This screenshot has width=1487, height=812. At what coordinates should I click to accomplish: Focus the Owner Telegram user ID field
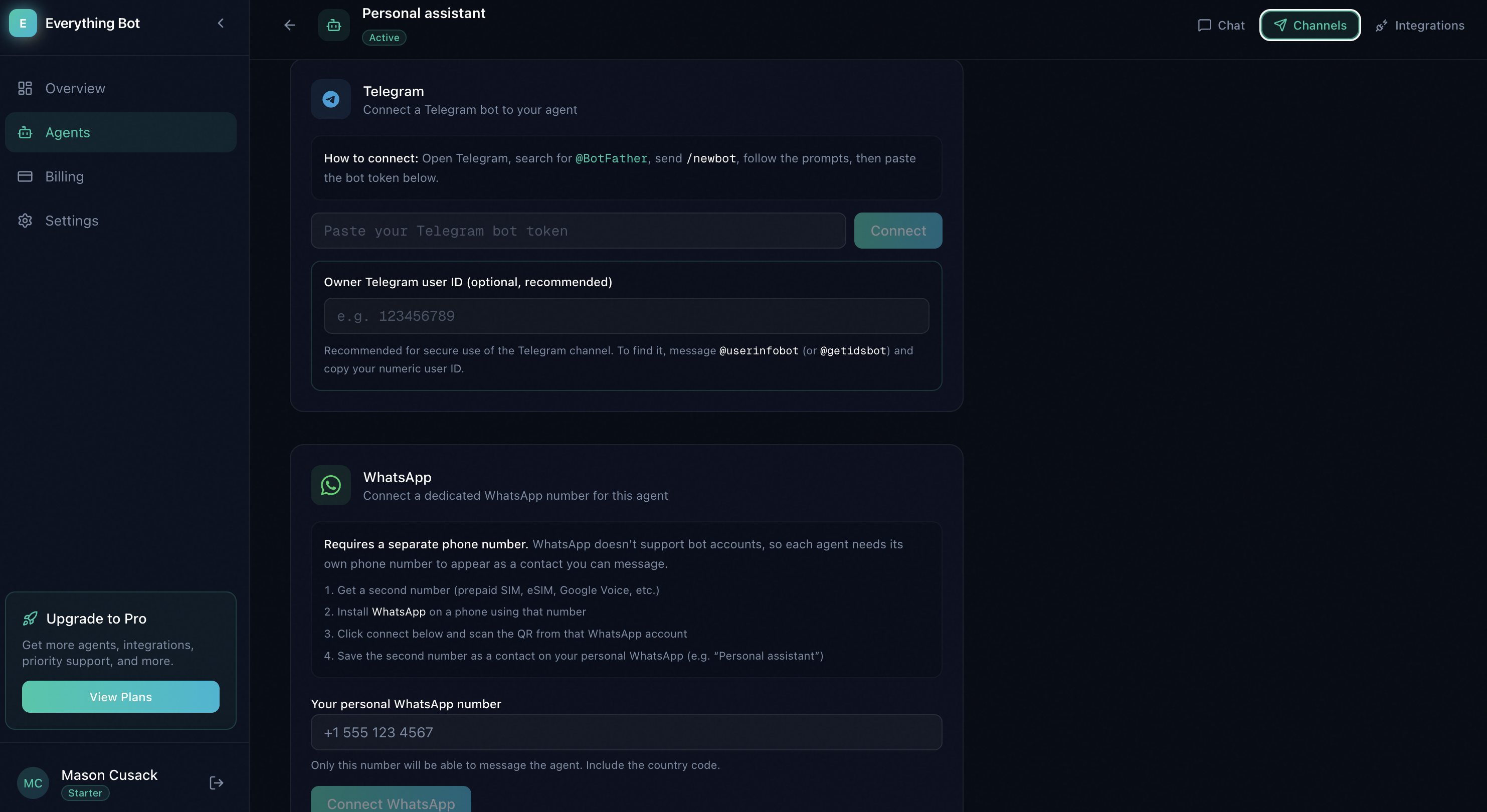pyautogui.click(x=626, y=316)
